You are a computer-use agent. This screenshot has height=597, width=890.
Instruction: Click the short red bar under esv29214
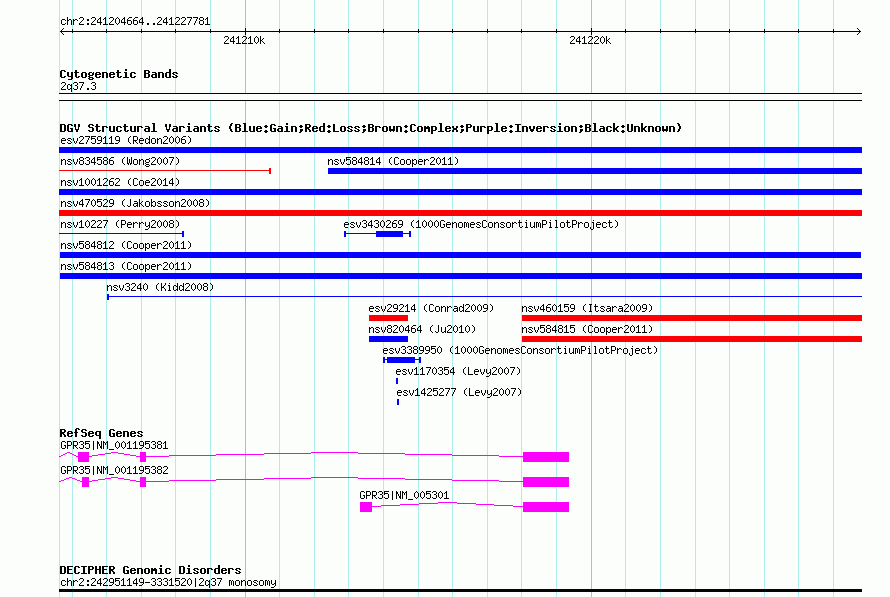coord(388,318)
